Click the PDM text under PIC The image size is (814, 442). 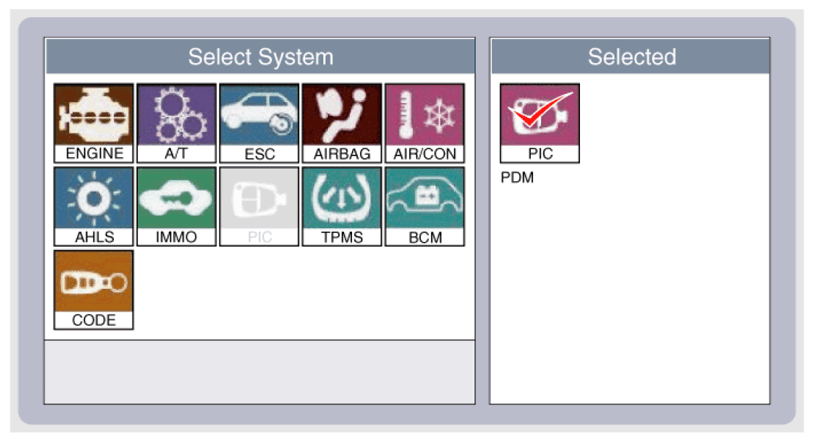(517, 178)
